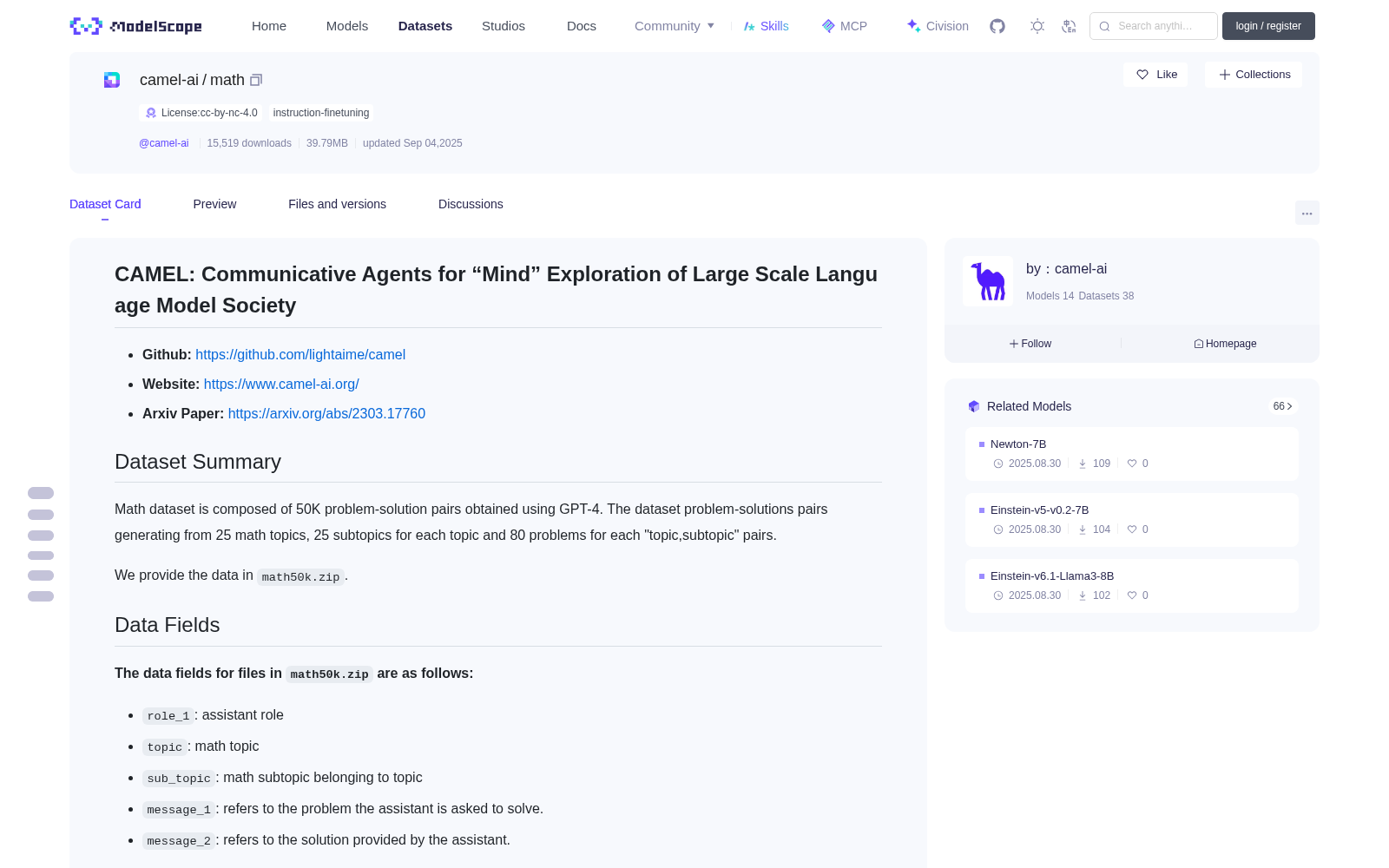Open the GitHub icon link
Viewport: 1389px width, 868px height.
pyautogui.click(x=997, y=26)
